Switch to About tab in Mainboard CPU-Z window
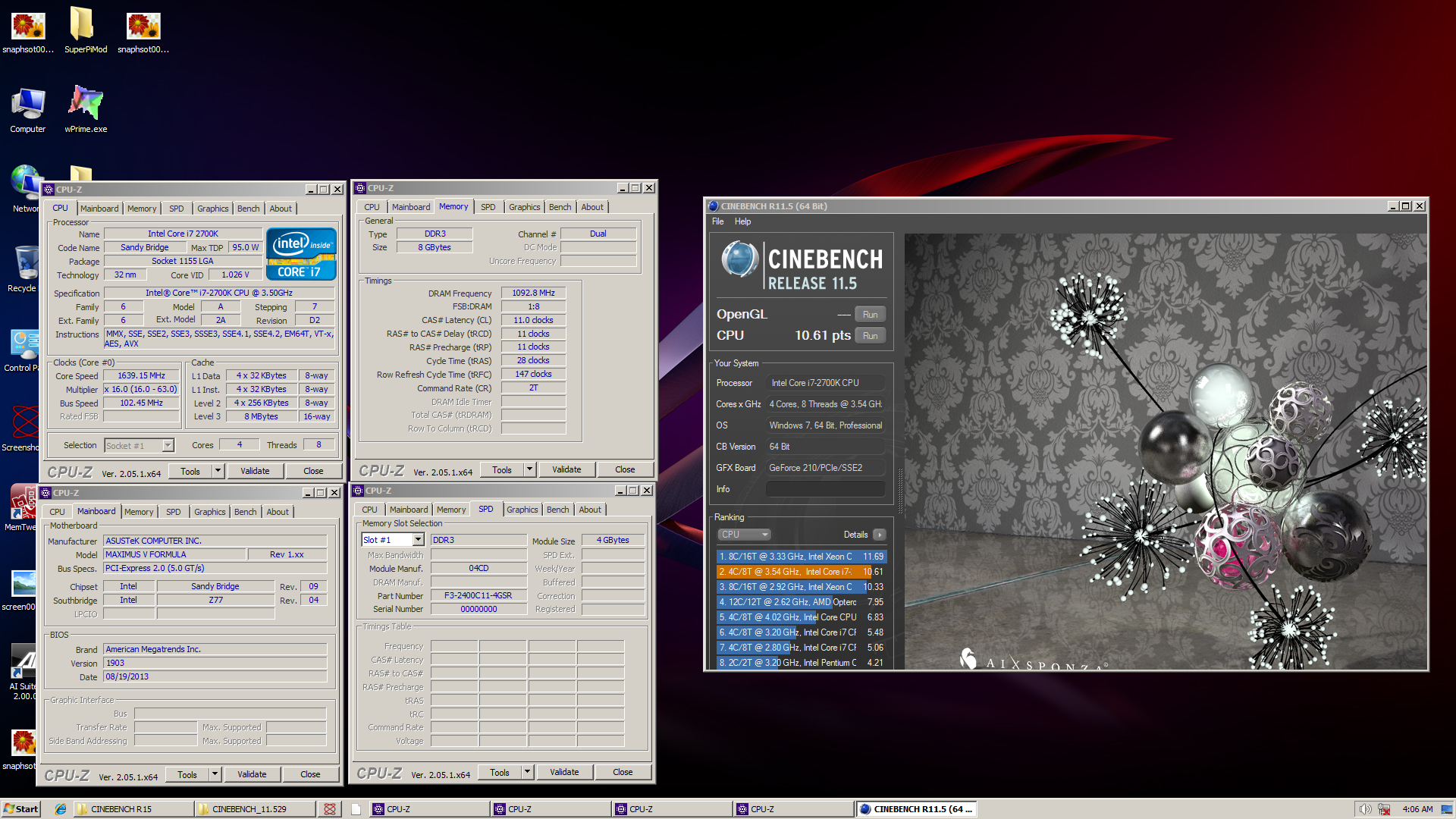This screenshot has height=819, width=1456. click(x=278, y=512)
